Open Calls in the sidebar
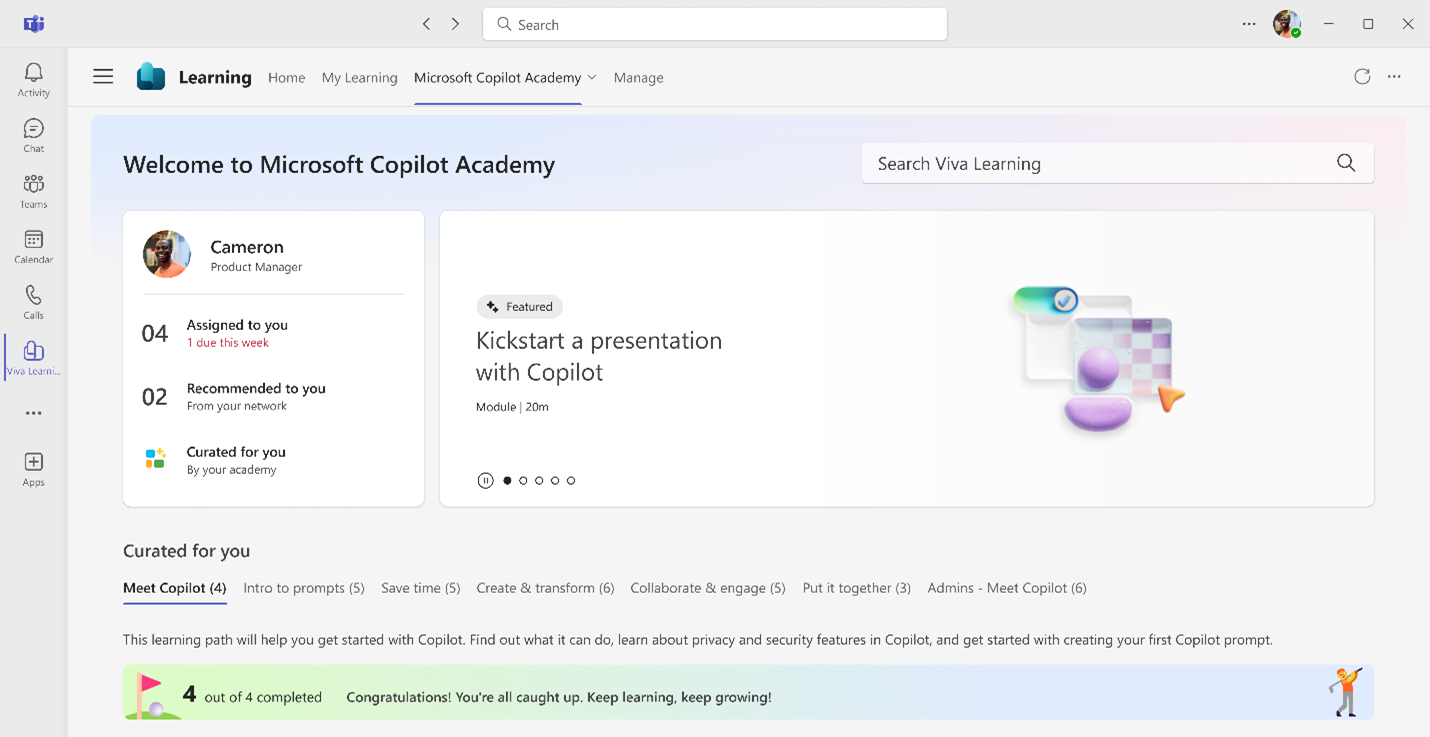The image size is (1430, 737). click(x=34, y=302)
